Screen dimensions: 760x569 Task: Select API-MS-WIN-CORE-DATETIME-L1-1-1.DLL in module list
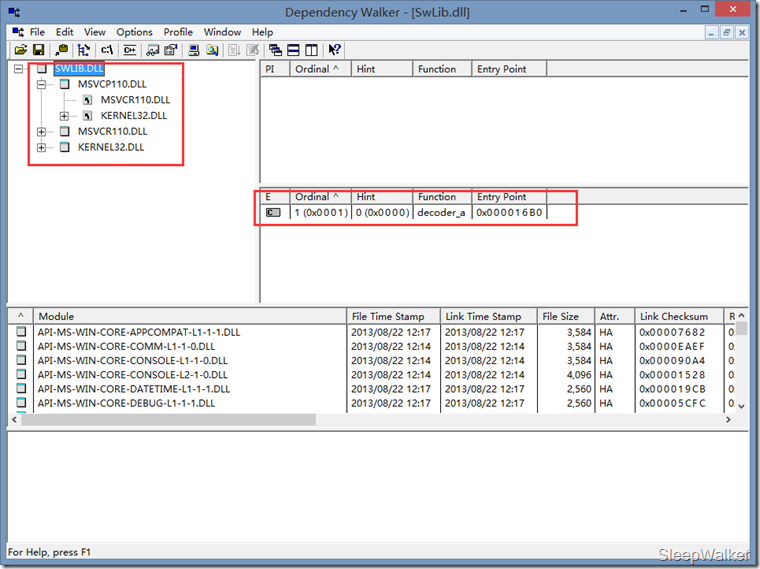tap(134, 389)
